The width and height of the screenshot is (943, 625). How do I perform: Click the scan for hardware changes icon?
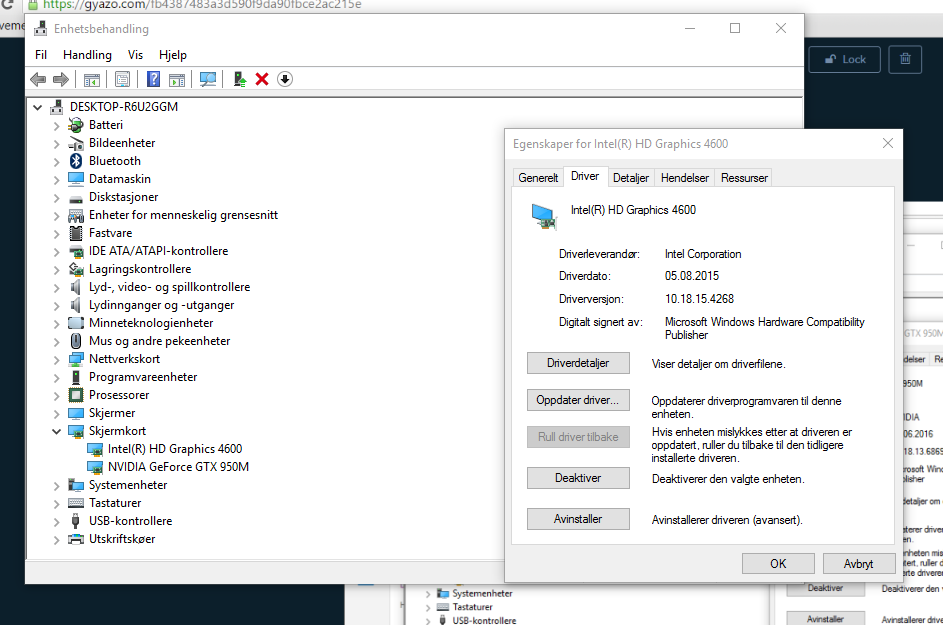tap(208, 79)
